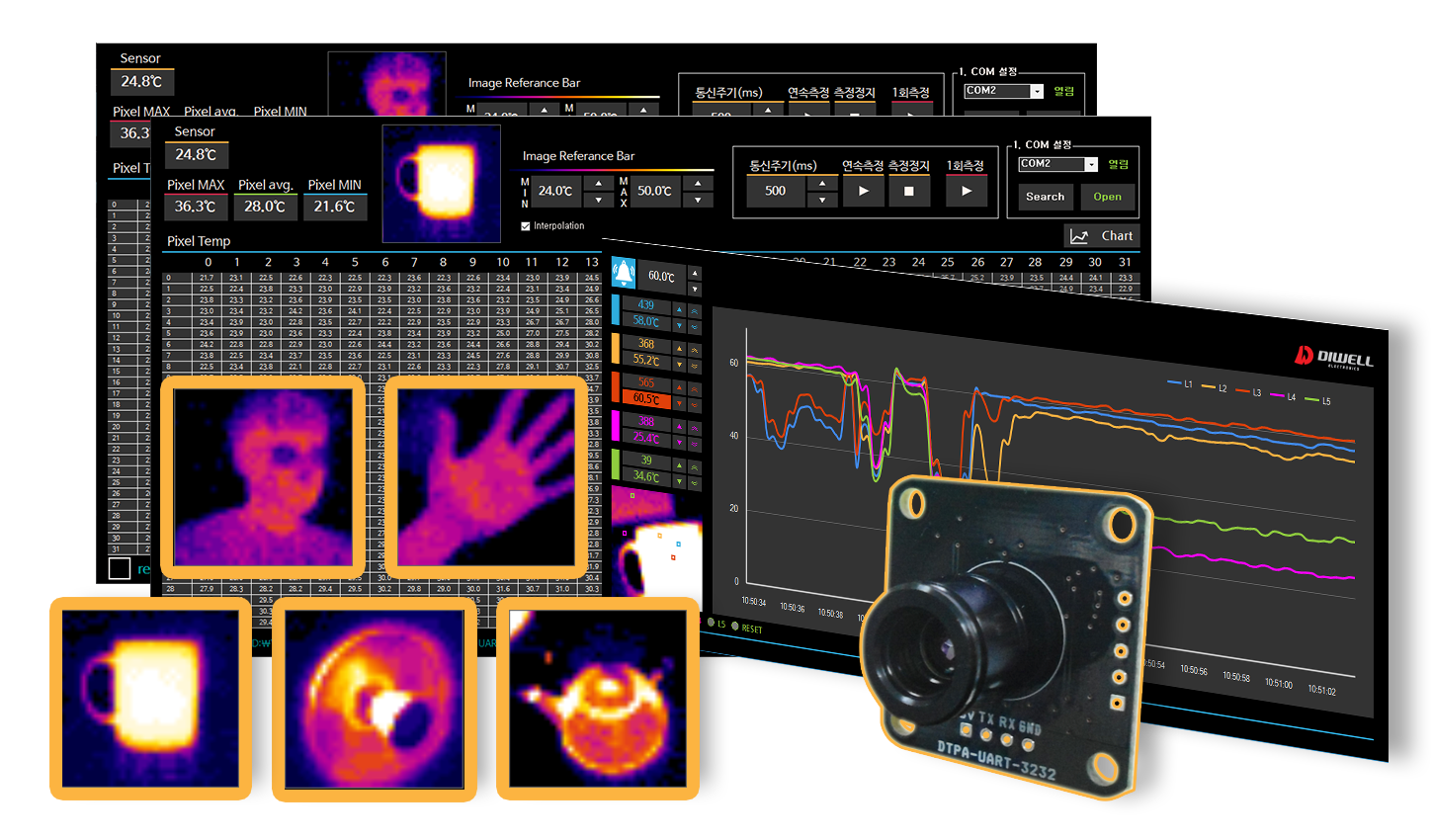Click the magenta single down arrow beside 25.4℃
The width and height of the screenshot is (1433, 840).
(x=679, y=443)
